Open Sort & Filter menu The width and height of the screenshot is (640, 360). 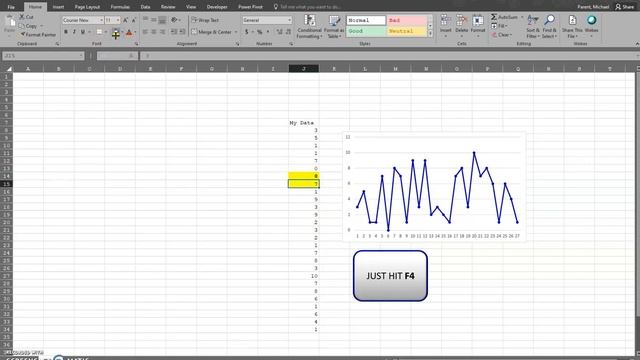click(533, 26)
